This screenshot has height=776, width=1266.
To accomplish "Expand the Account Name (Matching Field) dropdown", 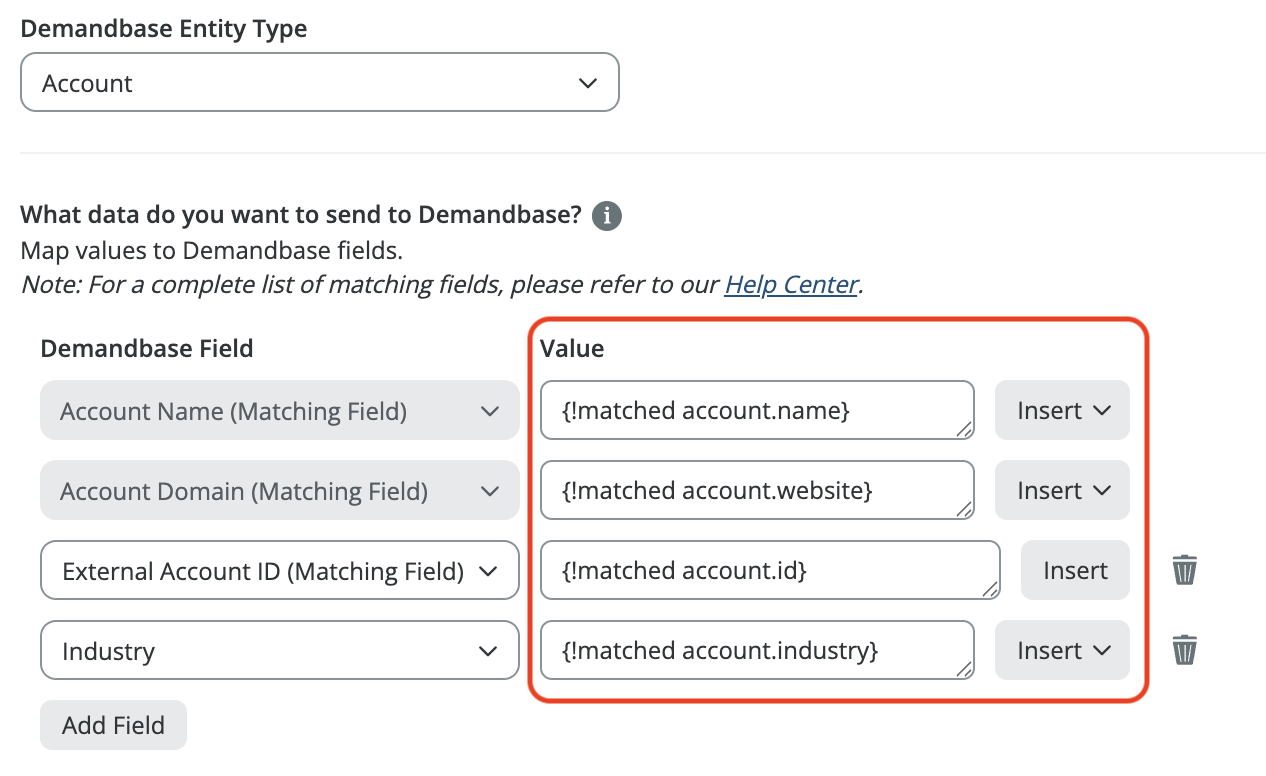I will pos(280,411).
